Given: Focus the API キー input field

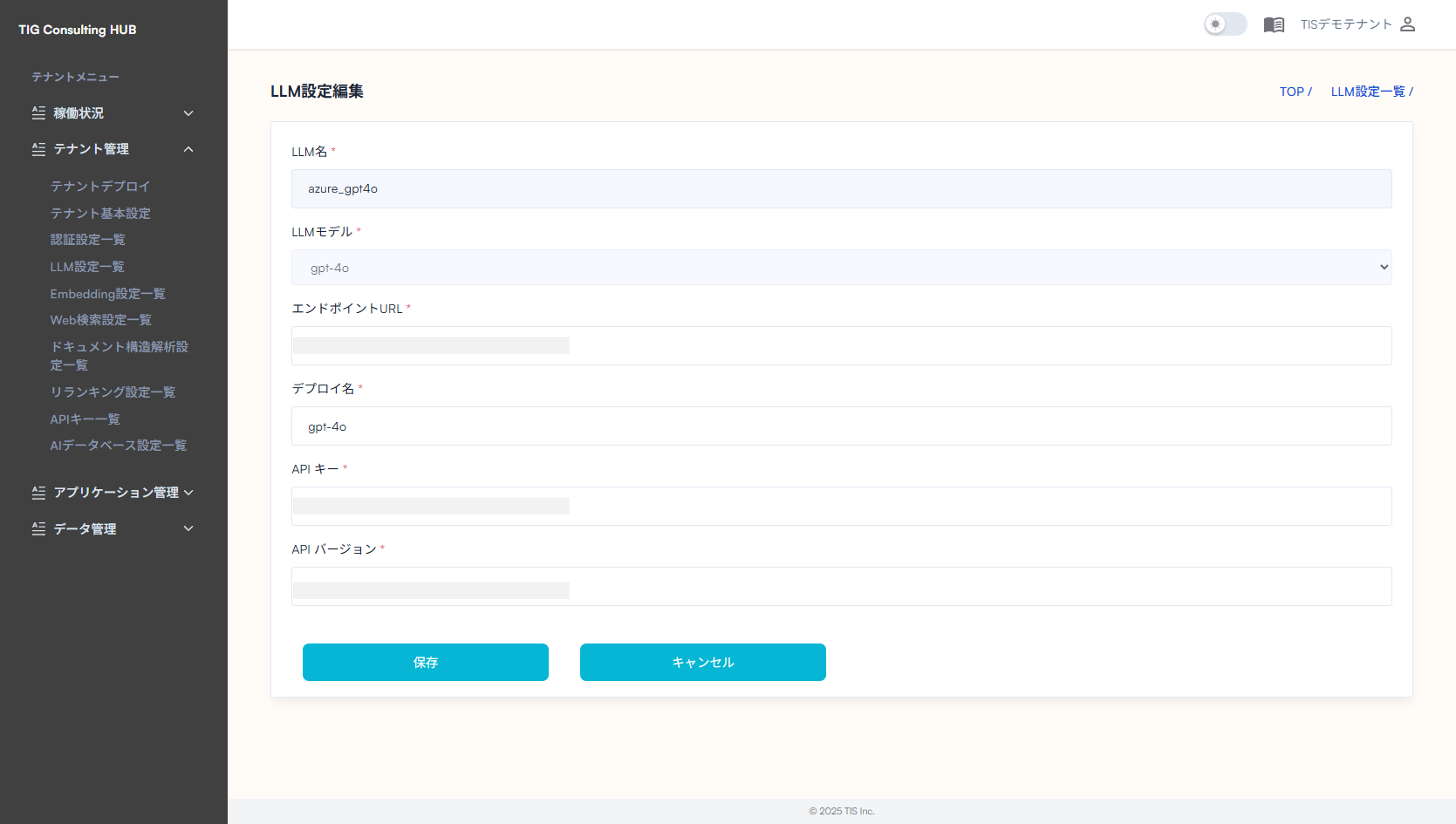Looking at the screenshot, I should pos(841,507).
